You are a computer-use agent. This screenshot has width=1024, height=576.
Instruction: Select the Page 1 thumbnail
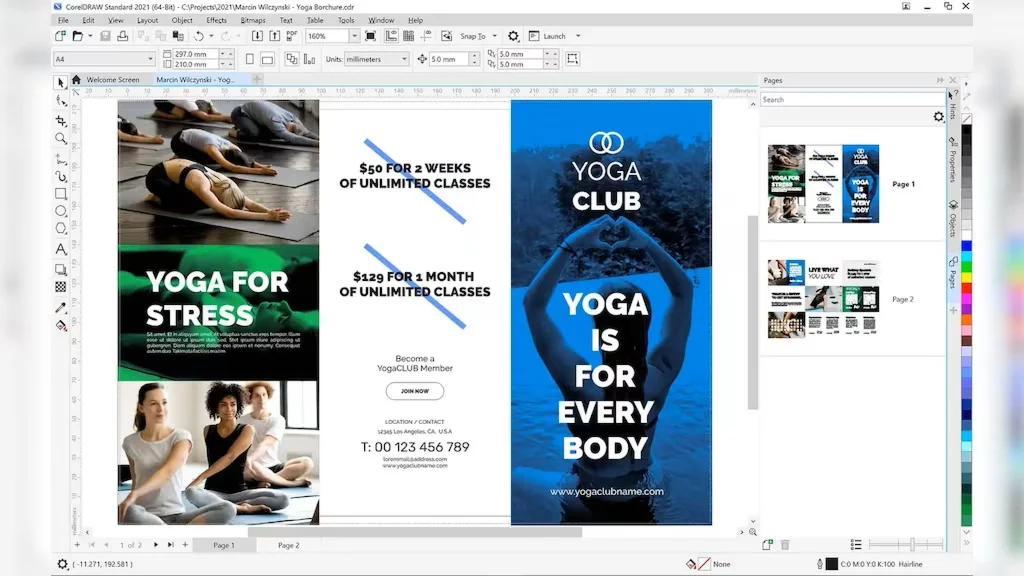(x=823, y=184)
